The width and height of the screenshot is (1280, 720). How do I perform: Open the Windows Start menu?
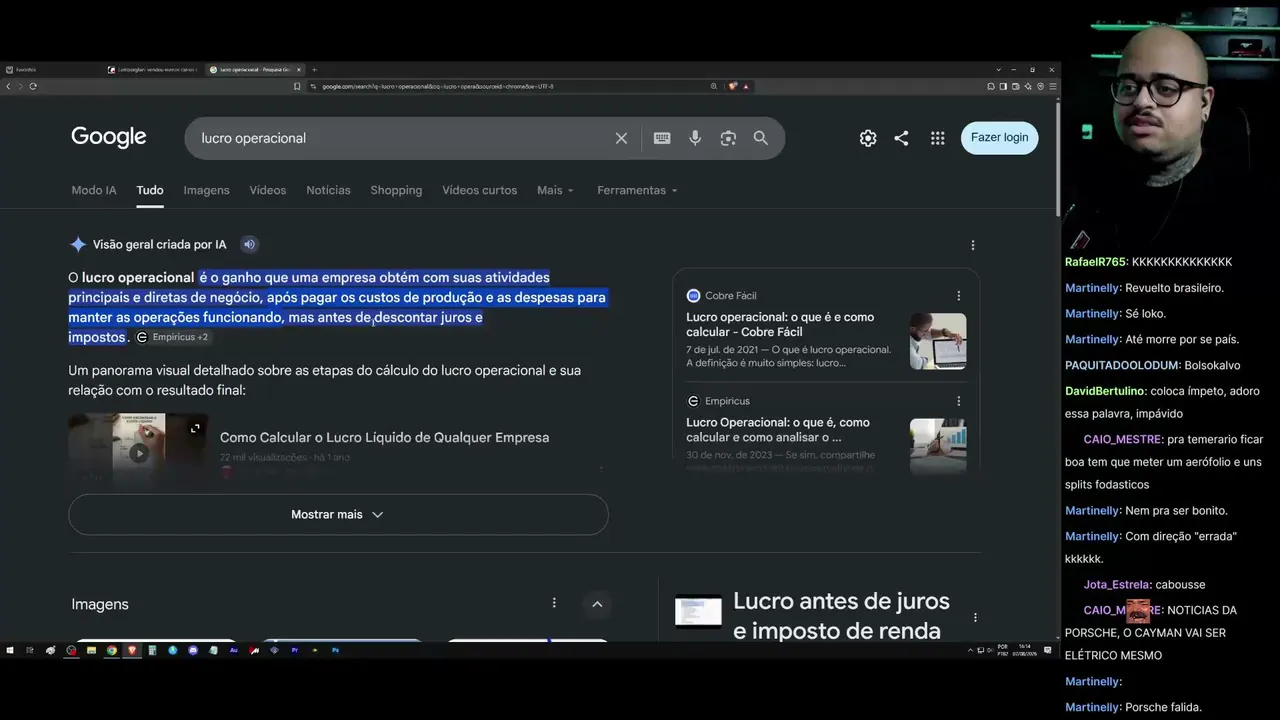(x=9, y=650)
